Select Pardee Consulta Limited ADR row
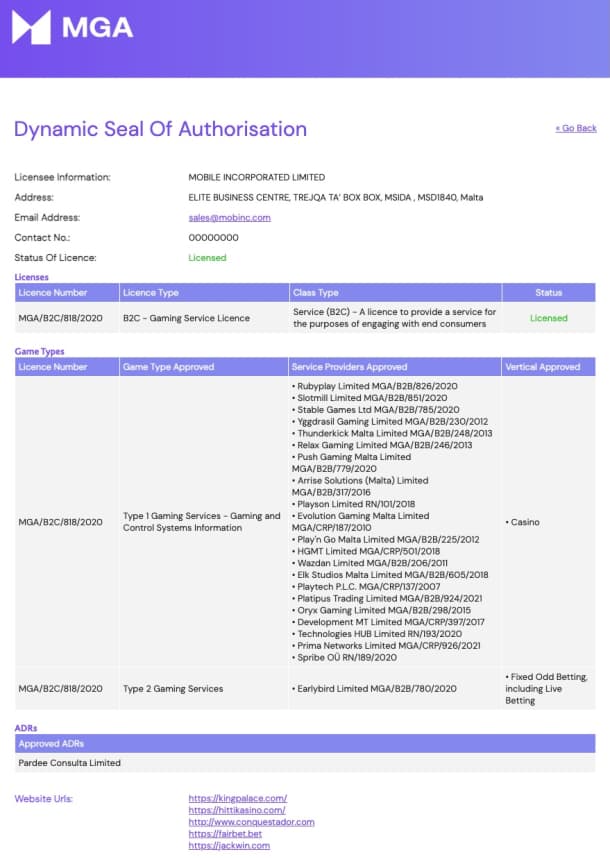The height and width of the screenshot is (859, 610). pos(305,763)
